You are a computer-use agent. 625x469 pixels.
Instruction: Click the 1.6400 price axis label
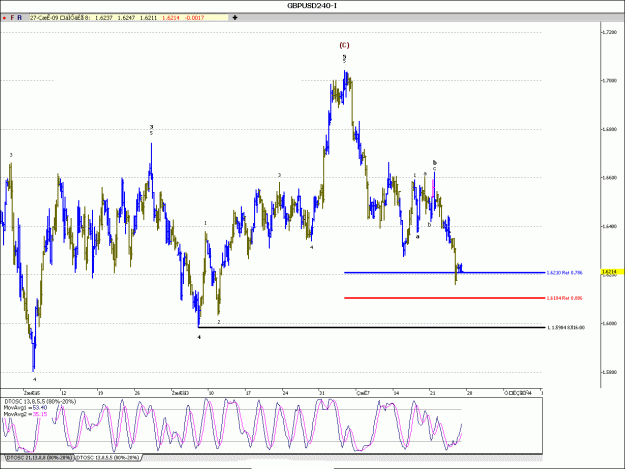610,226
